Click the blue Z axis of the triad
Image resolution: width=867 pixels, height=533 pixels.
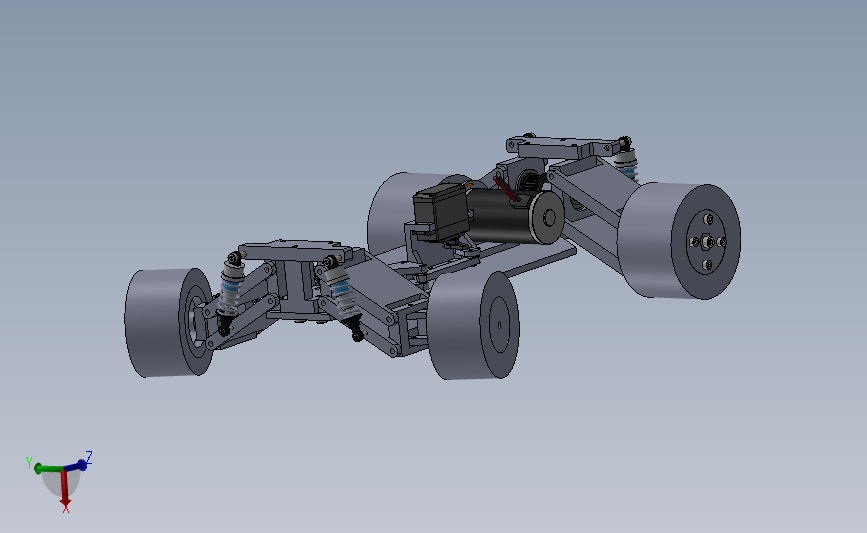tap(76, 466)
